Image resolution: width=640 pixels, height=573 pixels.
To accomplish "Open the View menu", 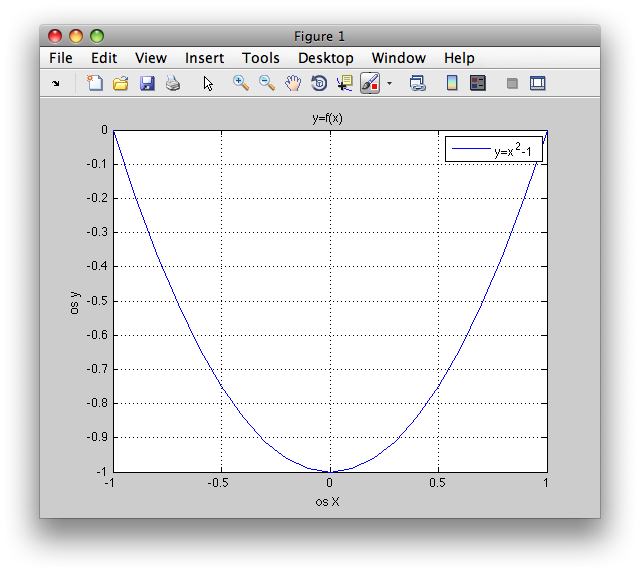I will coord(151,58).
